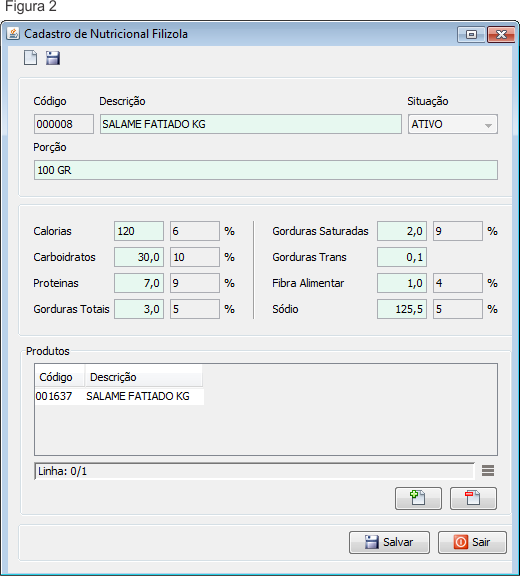Click the Calorias percent field 6
This screenshot has width=520, height=576.
(x=195, y=231)
